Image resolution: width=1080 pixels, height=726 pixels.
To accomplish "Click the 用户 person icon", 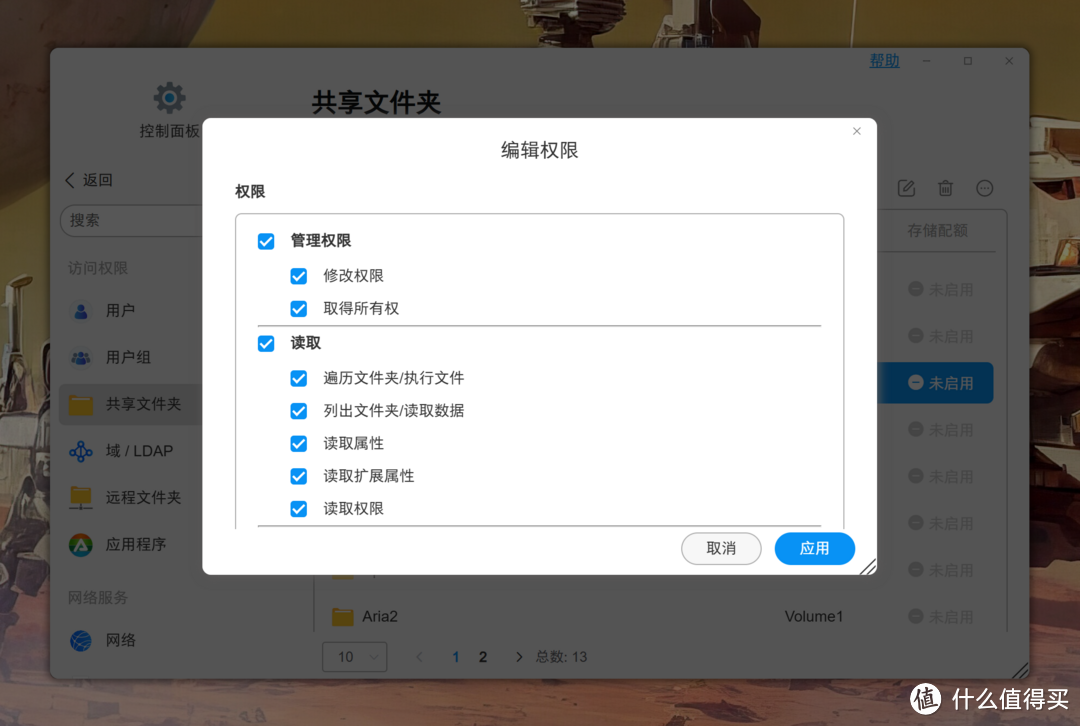I will [x=81, y=311].
